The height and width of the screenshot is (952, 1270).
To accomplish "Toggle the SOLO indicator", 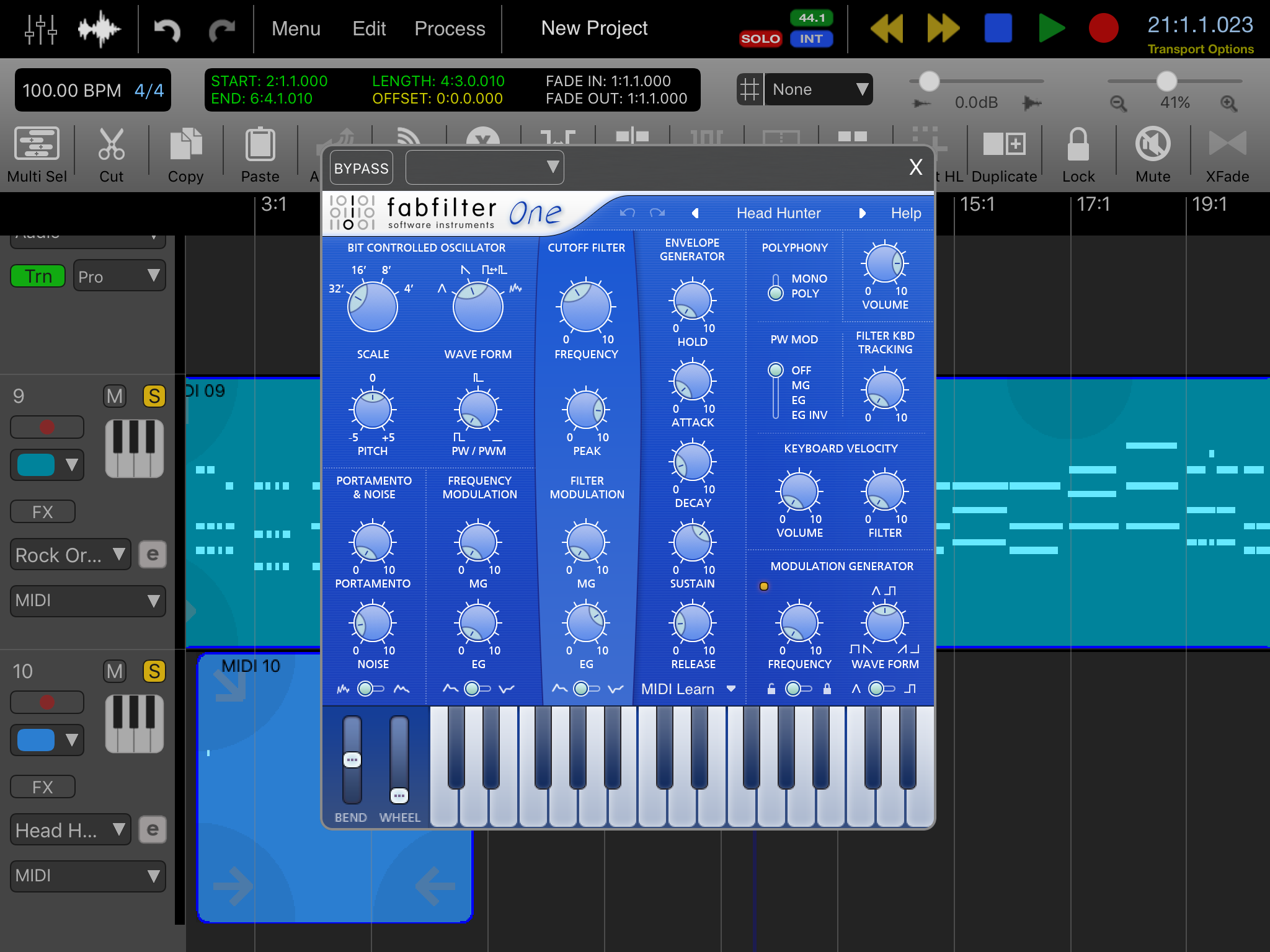I will point(761,39).
